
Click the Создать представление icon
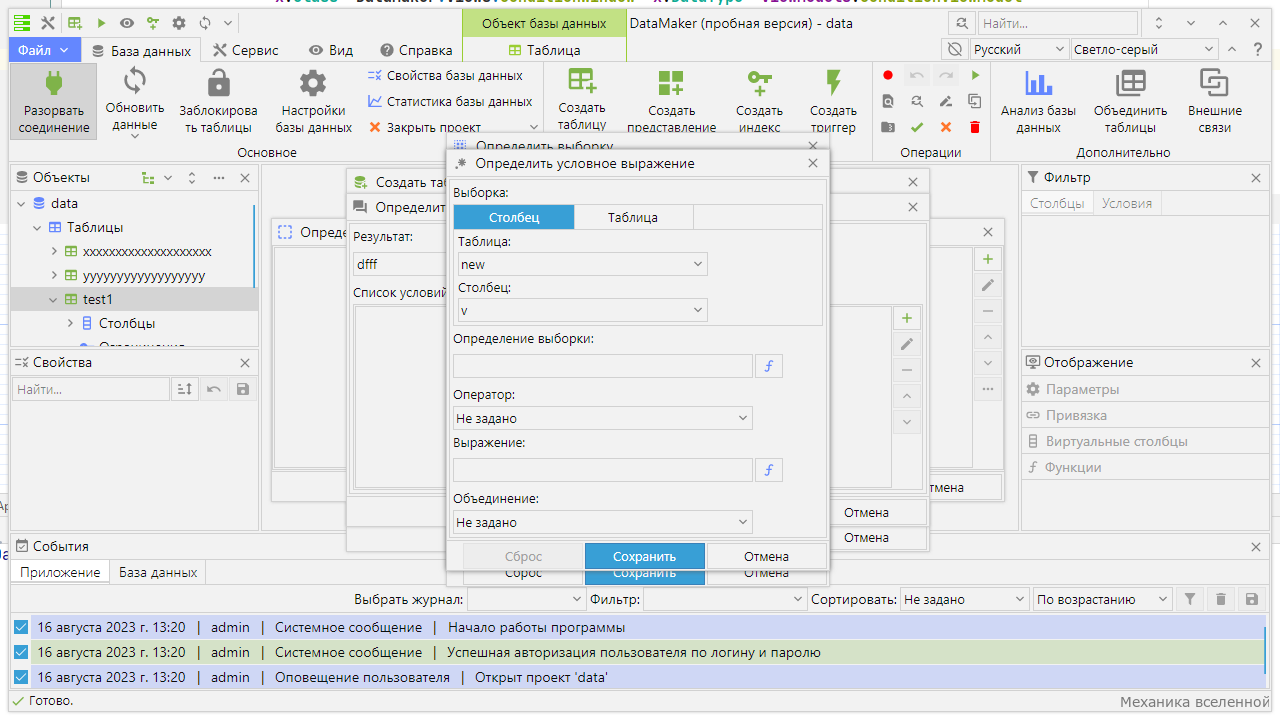coord(670,82)
